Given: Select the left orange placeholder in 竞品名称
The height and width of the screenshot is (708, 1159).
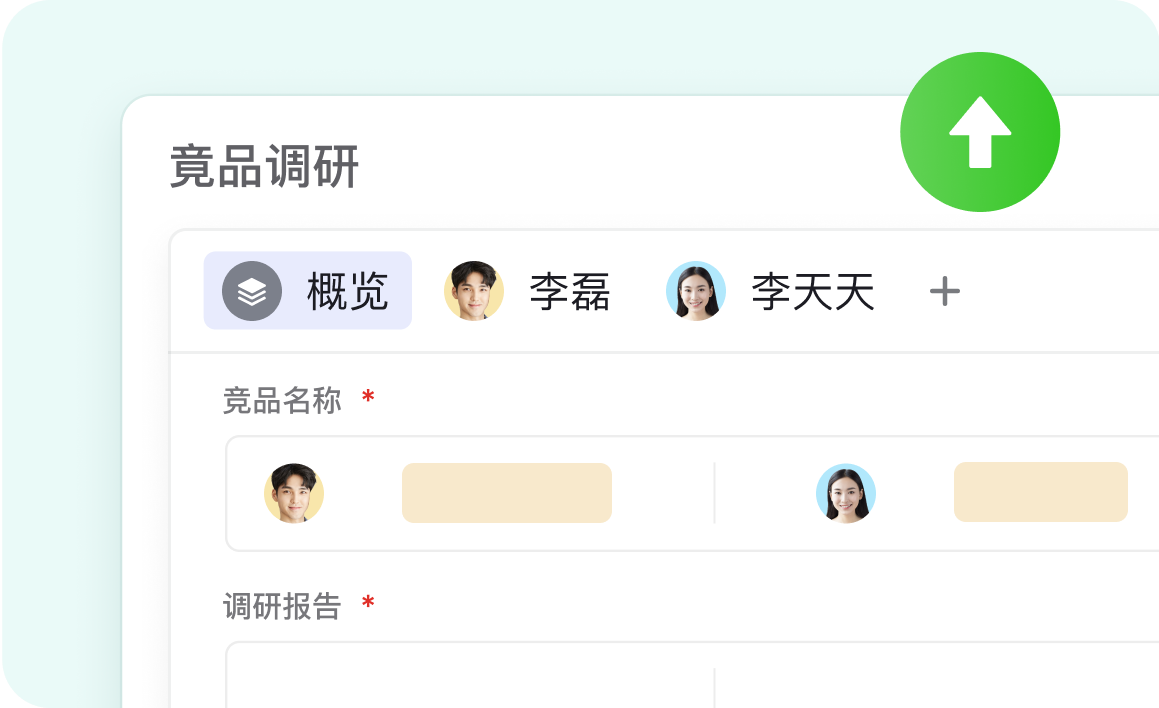Looking at the screenshot, I should pos(506,493).
